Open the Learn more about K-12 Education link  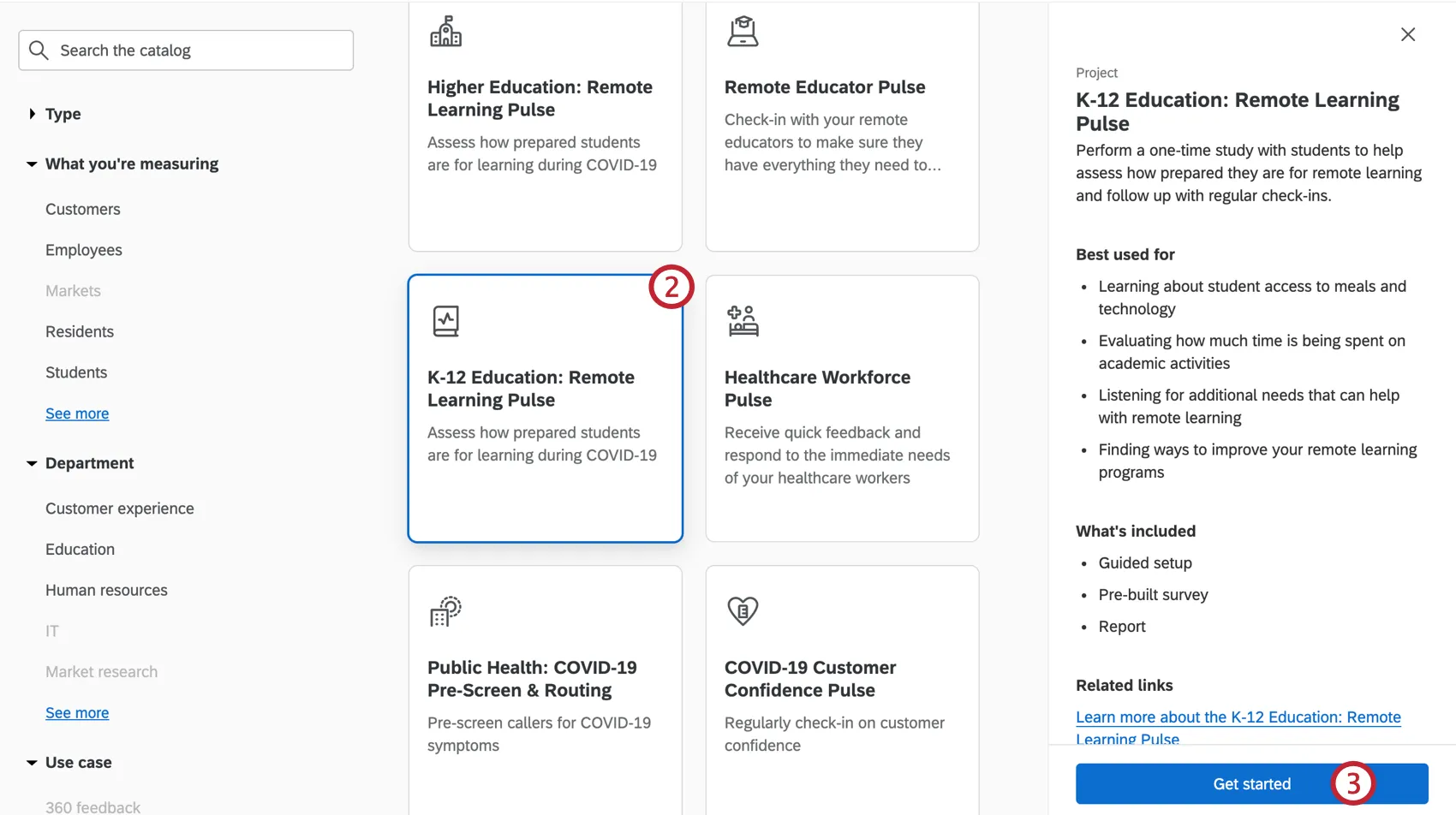click(x=1238, y=717)
